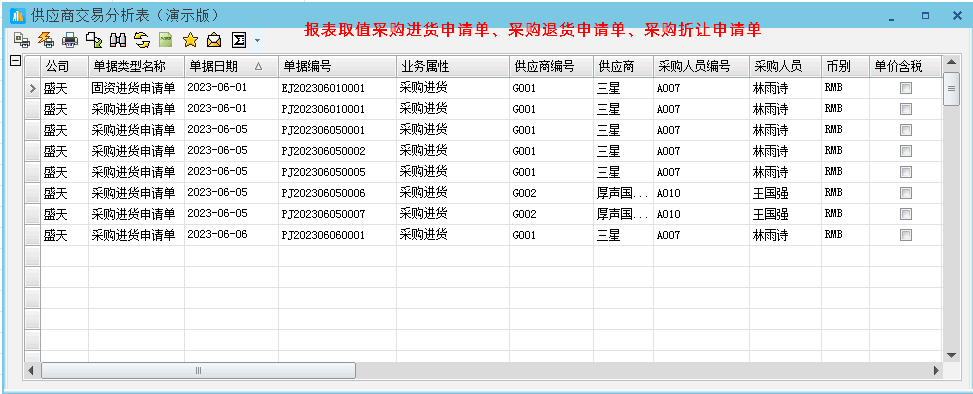
Task: Click the vertical scrollbar up arrow
Action: [951, 63]
